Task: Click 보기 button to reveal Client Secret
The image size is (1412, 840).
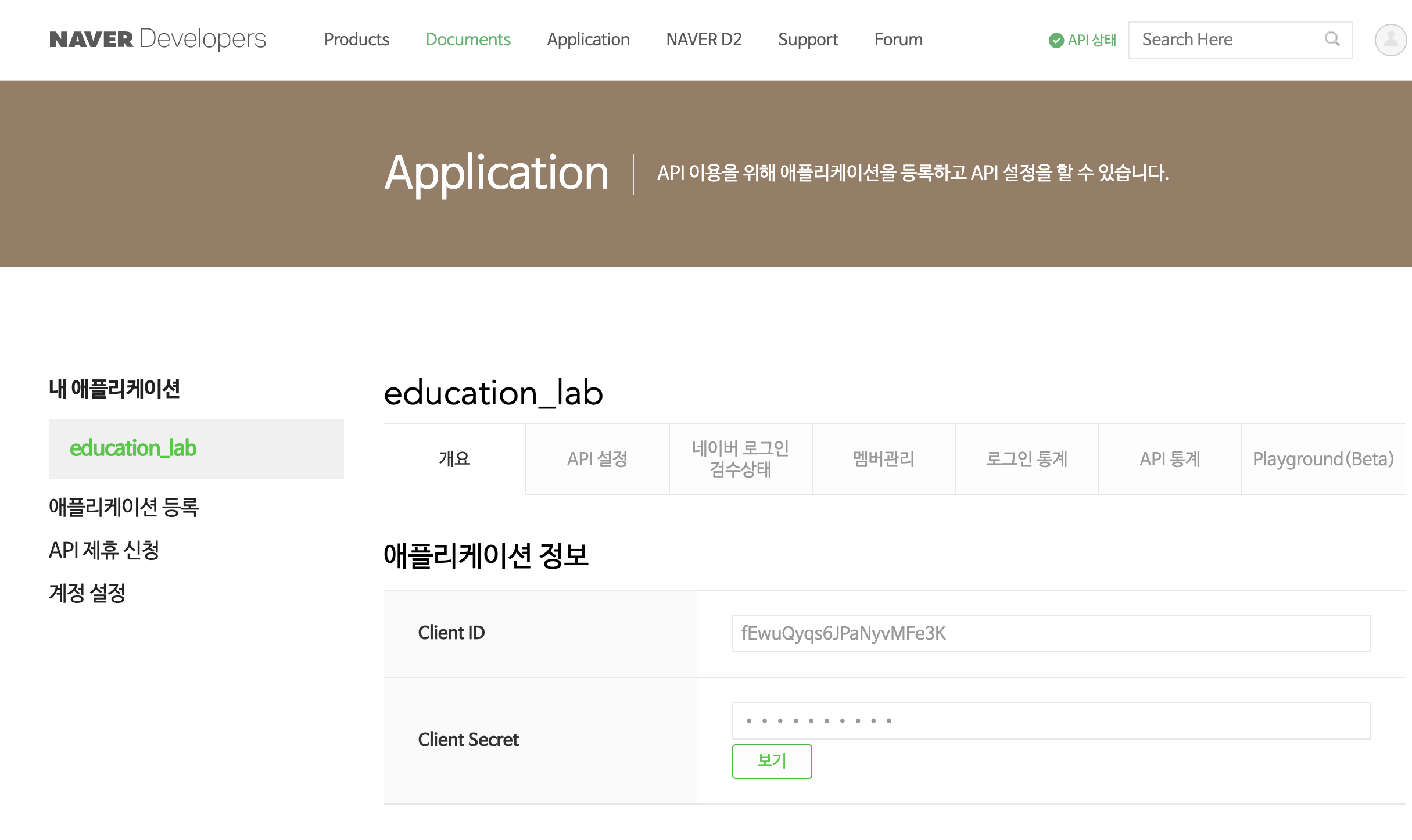Action: click(772, 761)
